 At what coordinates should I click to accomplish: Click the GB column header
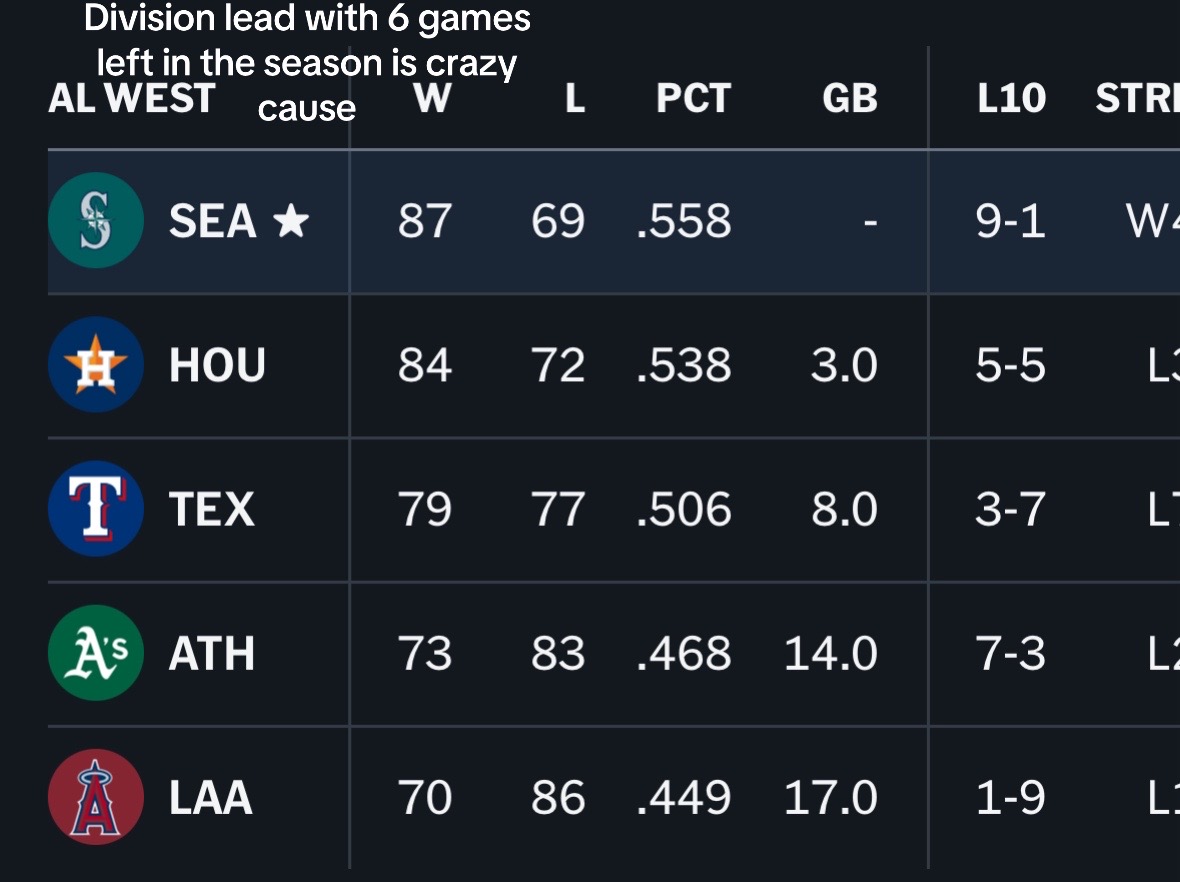[x=850, y=98]
